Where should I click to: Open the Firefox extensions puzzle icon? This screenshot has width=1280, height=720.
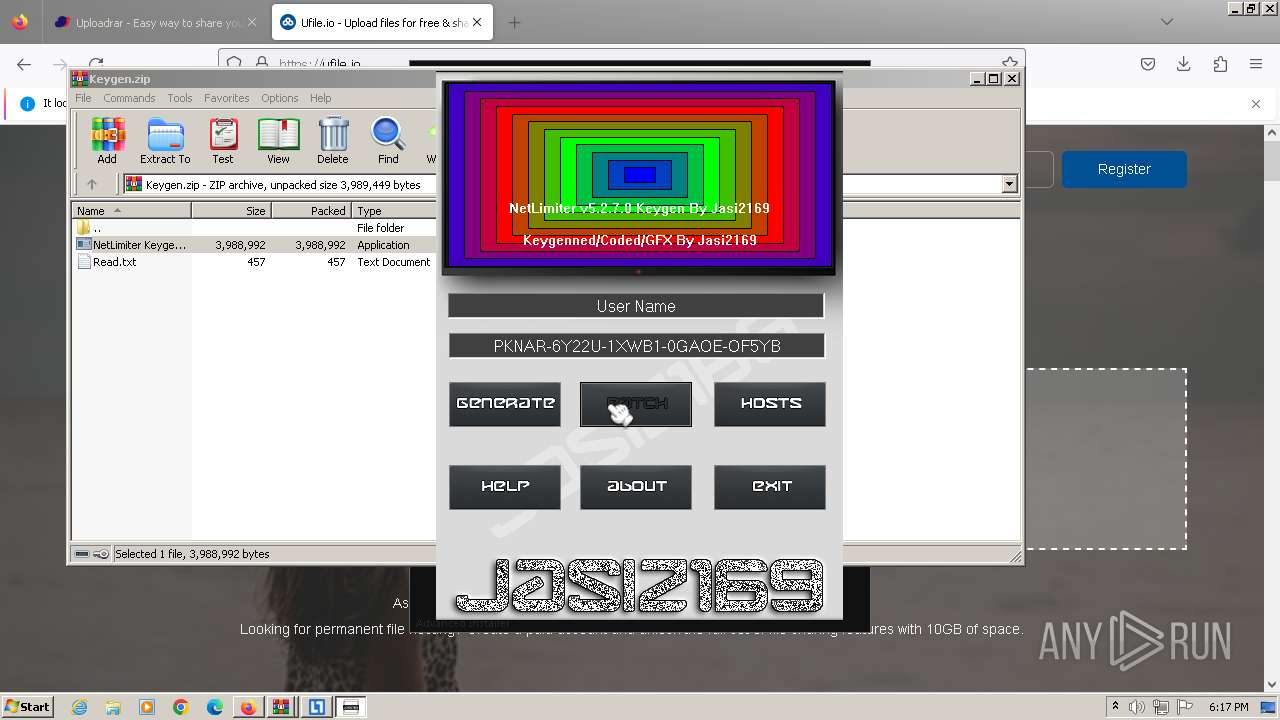point(1220,64)
